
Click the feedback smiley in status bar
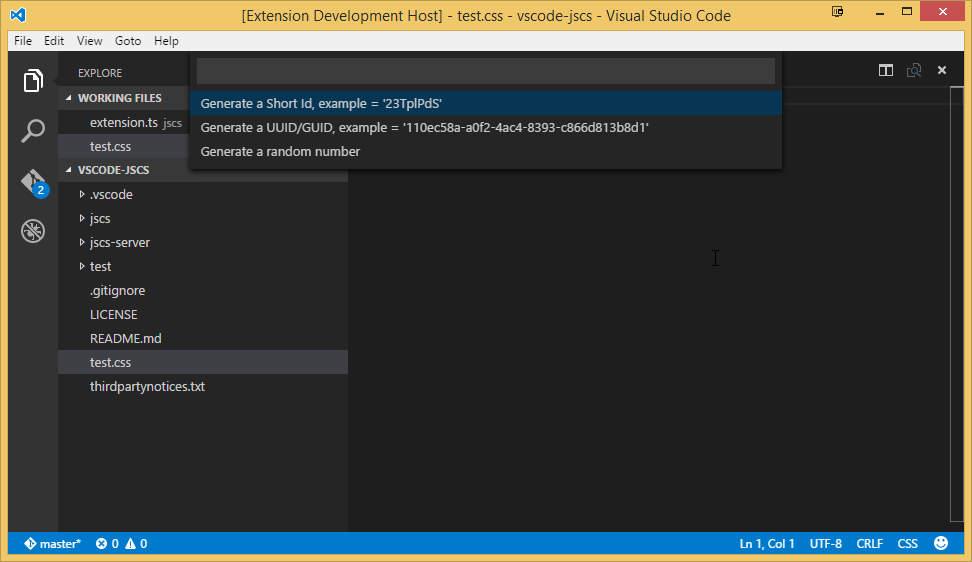click(941, 543)
